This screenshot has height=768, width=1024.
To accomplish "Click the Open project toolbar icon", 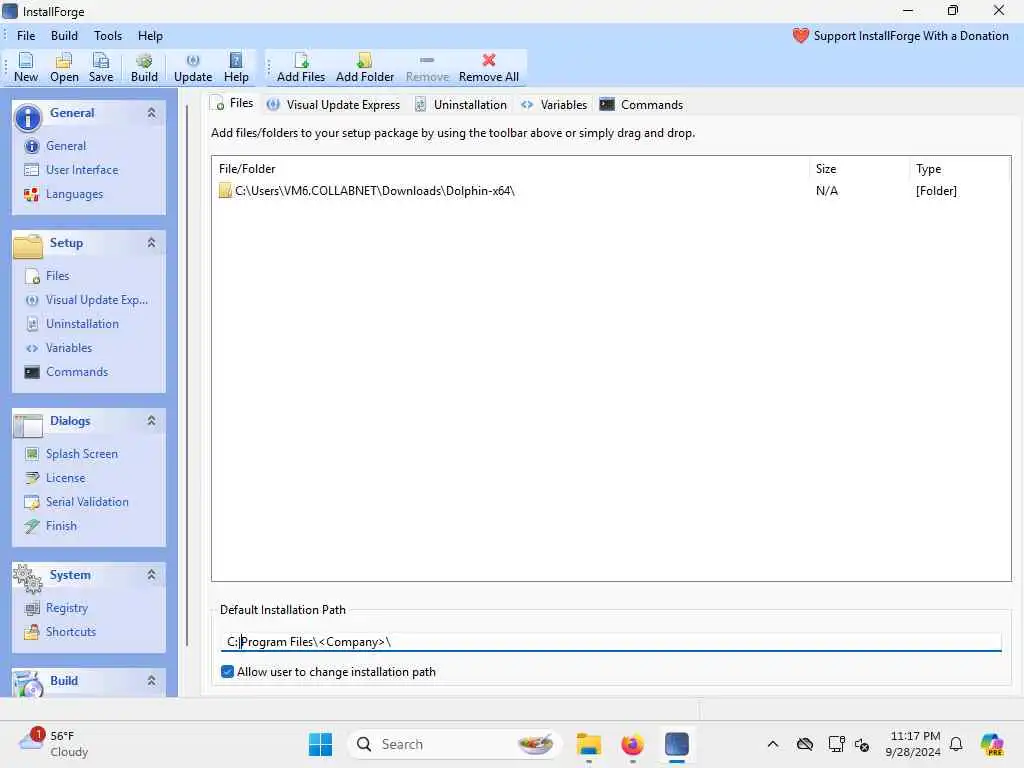I will [x=64, y=67].
